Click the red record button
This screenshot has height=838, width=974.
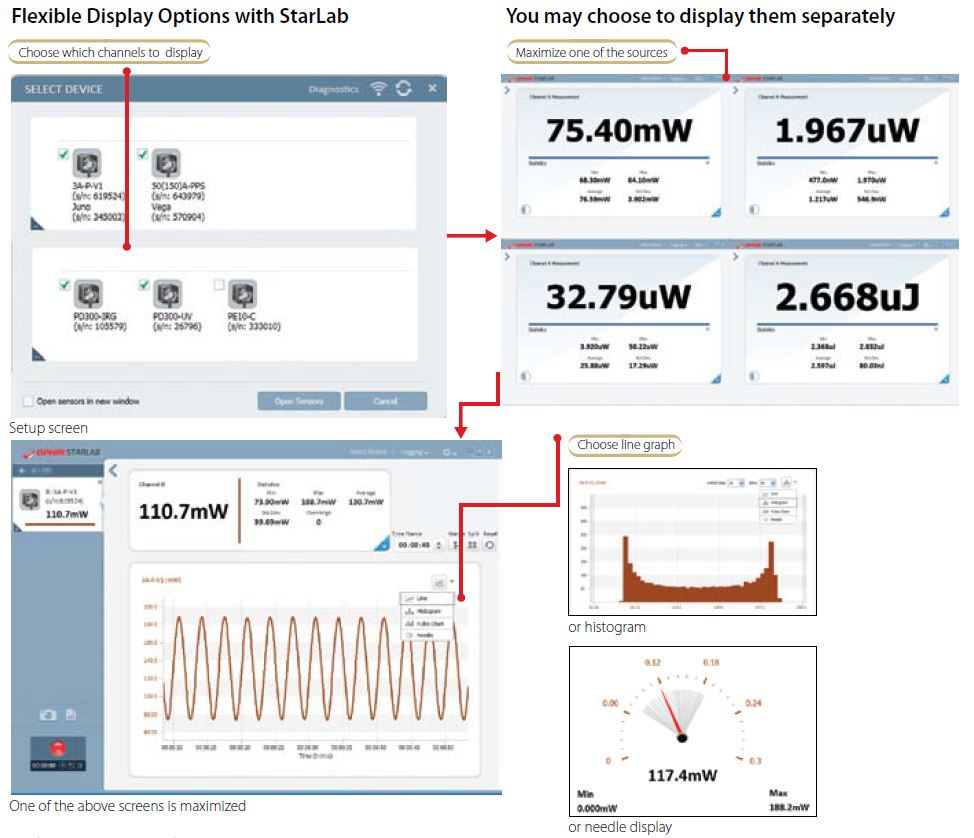coord(58,747)
